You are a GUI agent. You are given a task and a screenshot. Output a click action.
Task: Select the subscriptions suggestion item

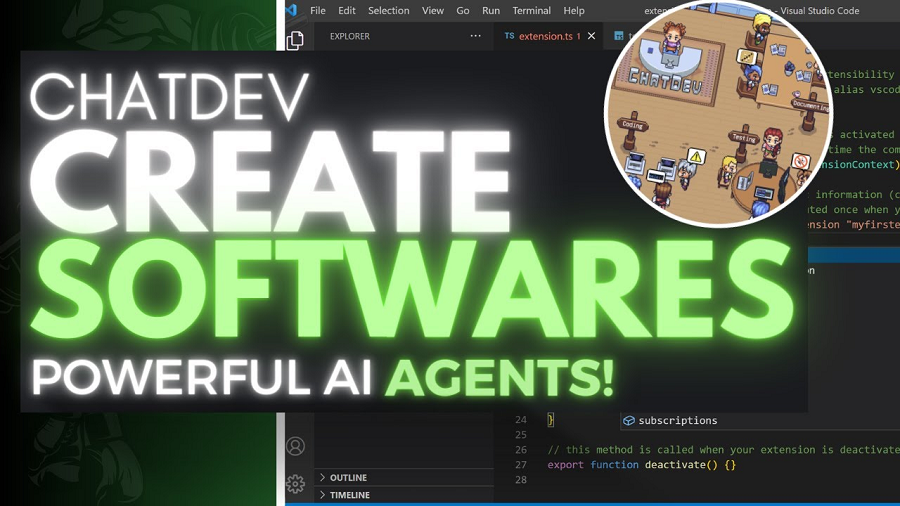point(677,421)
